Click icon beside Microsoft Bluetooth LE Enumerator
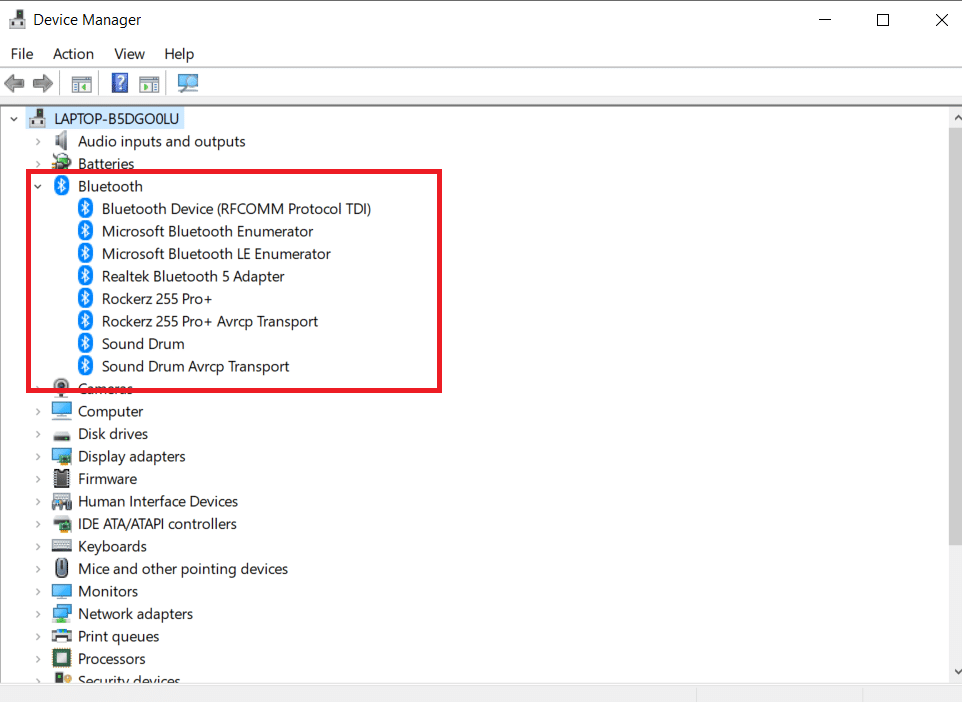This screenshot has height=702, width=962. click(x=85, y=253)
